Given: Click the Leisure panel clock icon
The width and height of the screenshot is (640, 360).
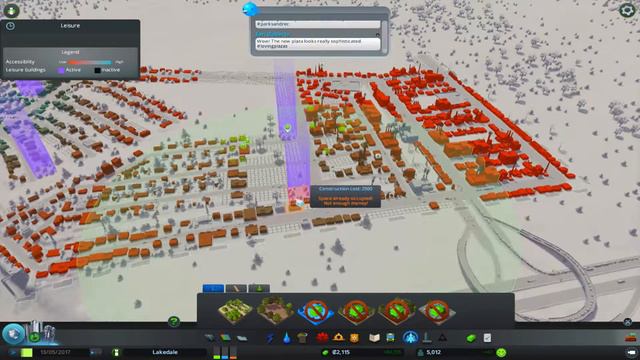Looking at the screenshot, I should (10, 26).
